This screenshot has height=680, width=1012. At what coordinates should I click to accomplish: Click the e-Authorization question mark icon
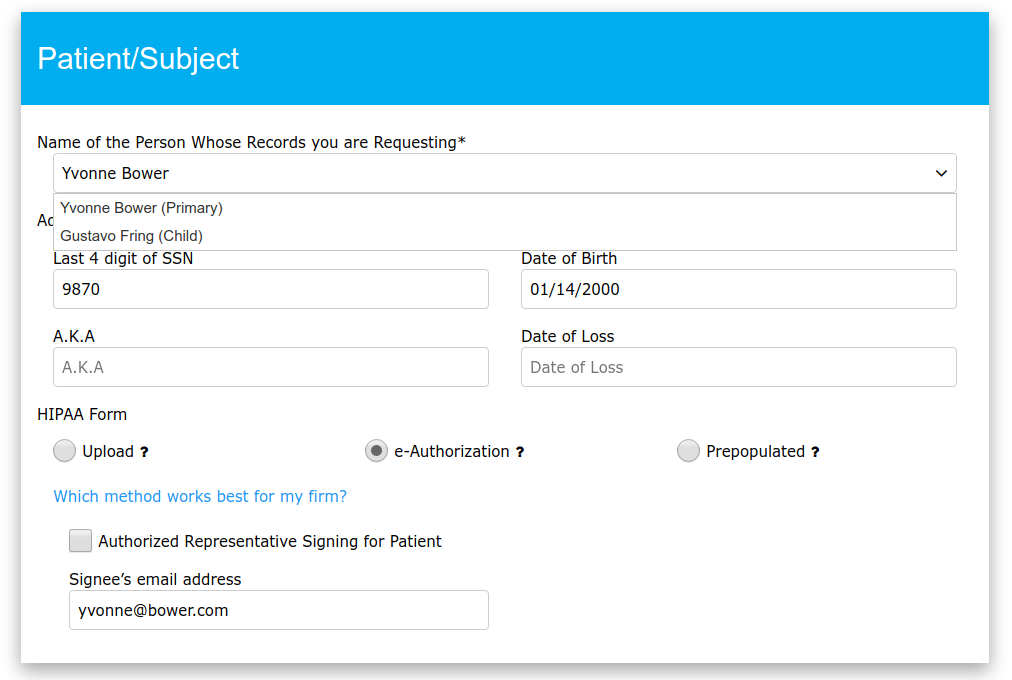click(x=519, y=451)
